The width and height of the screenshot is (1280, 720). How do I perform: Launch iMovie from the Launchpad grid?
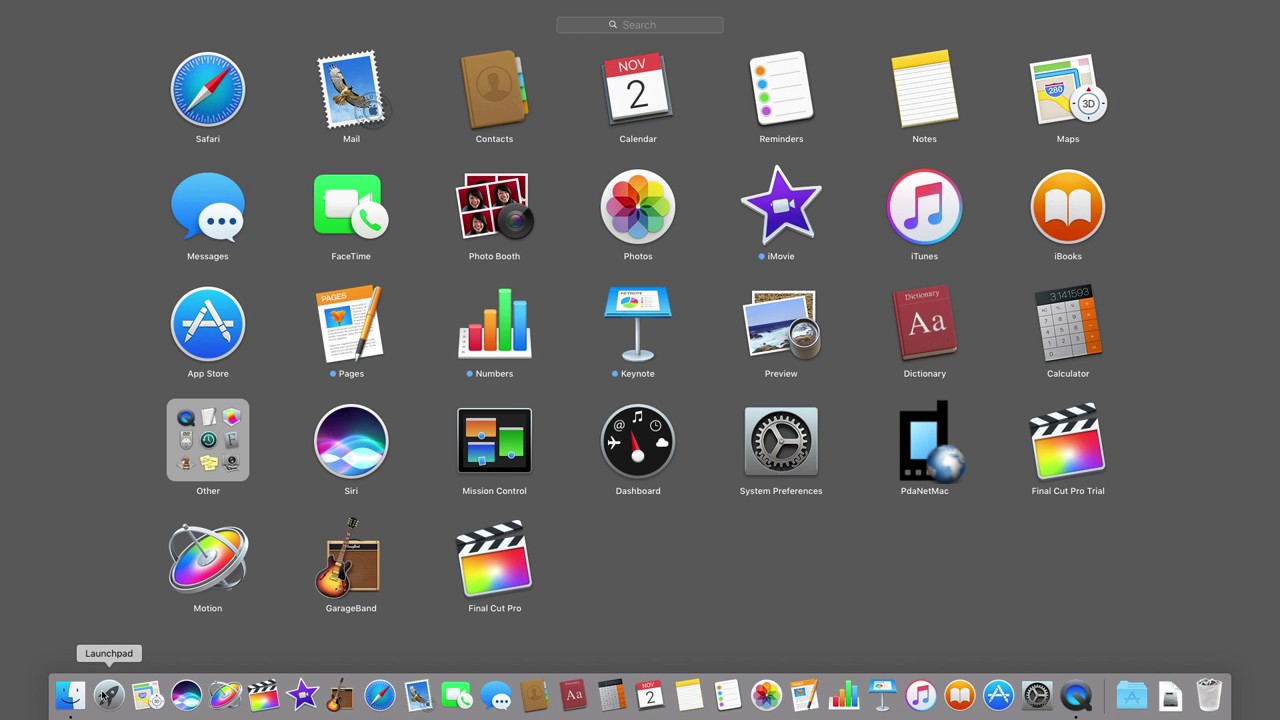click(x=781, y=207)
